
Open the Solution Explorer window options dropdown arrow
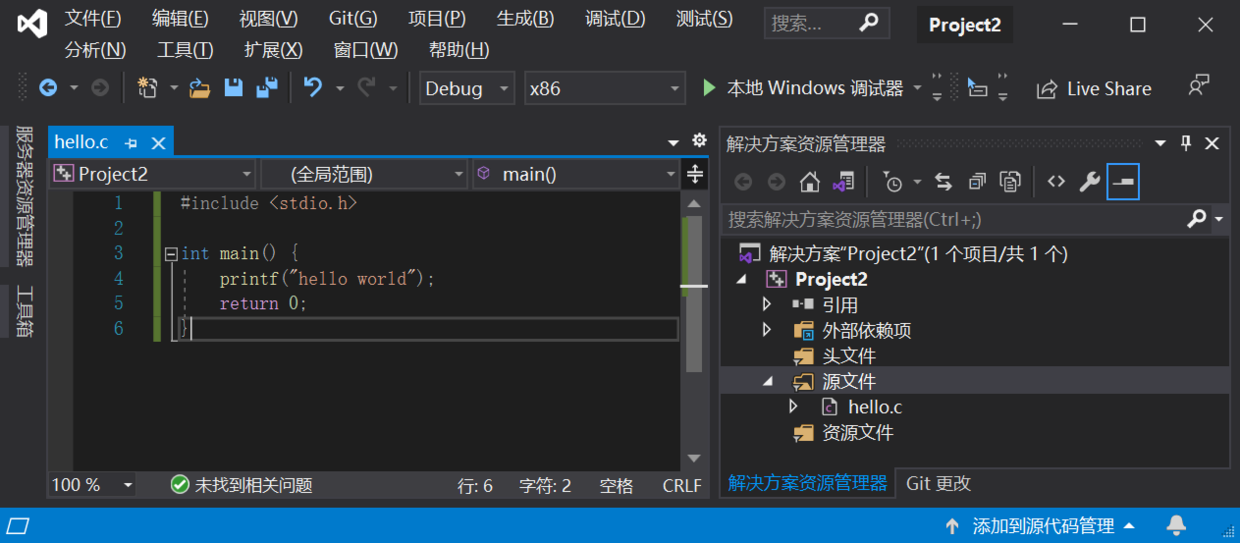point(1160,144)
